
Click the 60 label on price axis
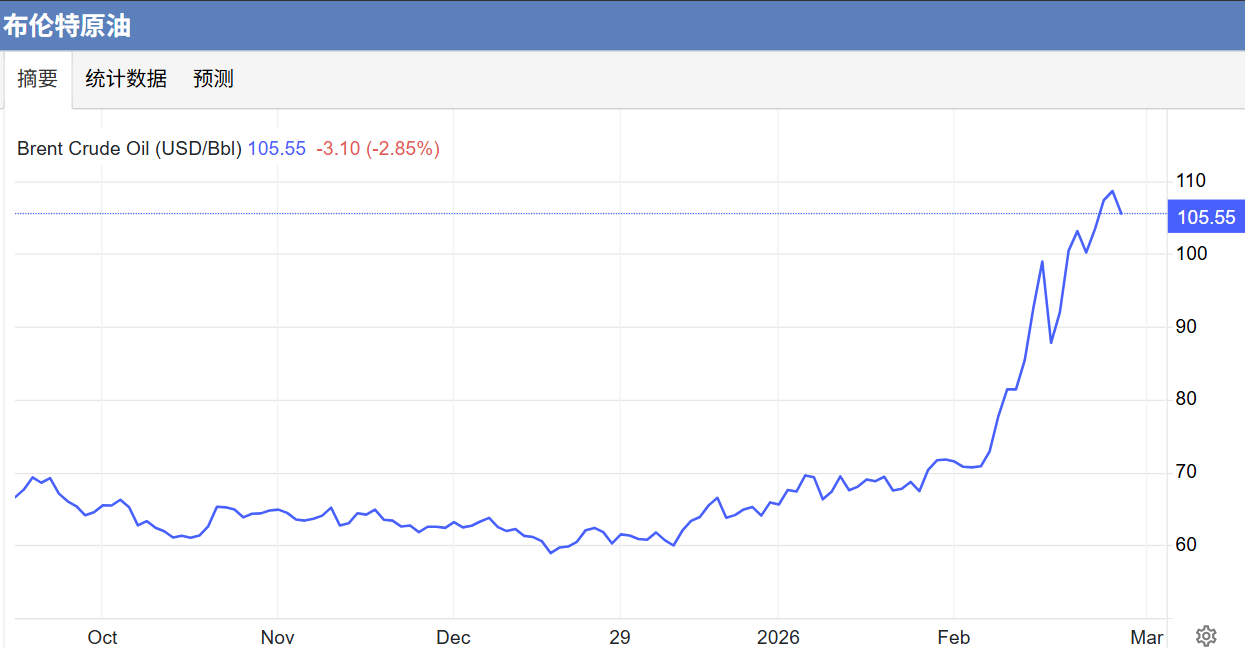point(1186,545)
